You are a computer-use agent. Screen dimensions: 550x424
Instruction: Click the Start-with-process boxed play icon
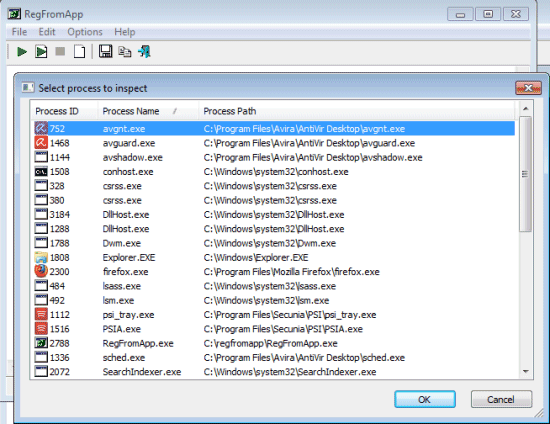click(x=41, y=52)
